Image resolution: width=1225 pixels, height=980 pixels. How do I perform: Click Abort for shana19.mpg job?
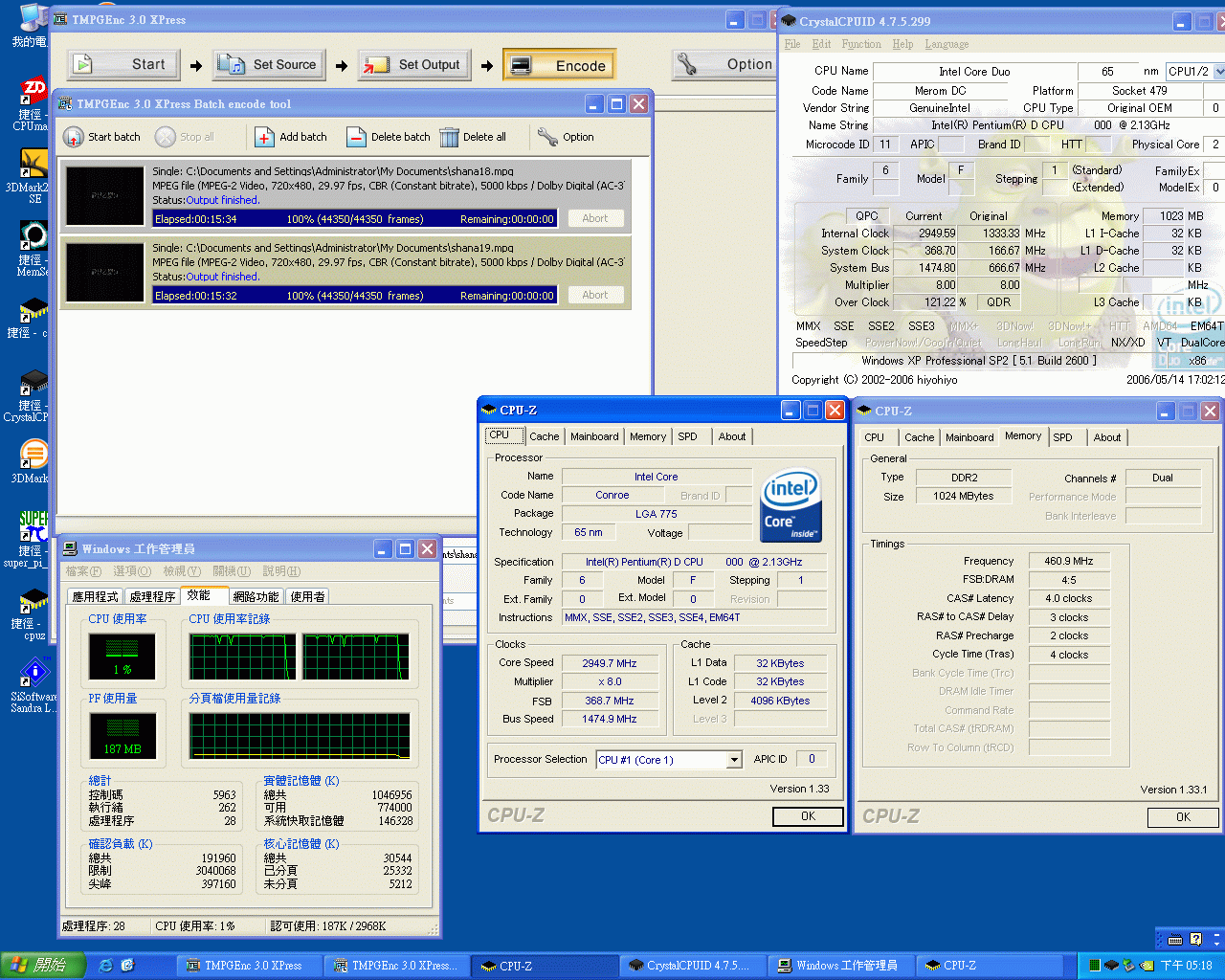[x=595, y=295]
